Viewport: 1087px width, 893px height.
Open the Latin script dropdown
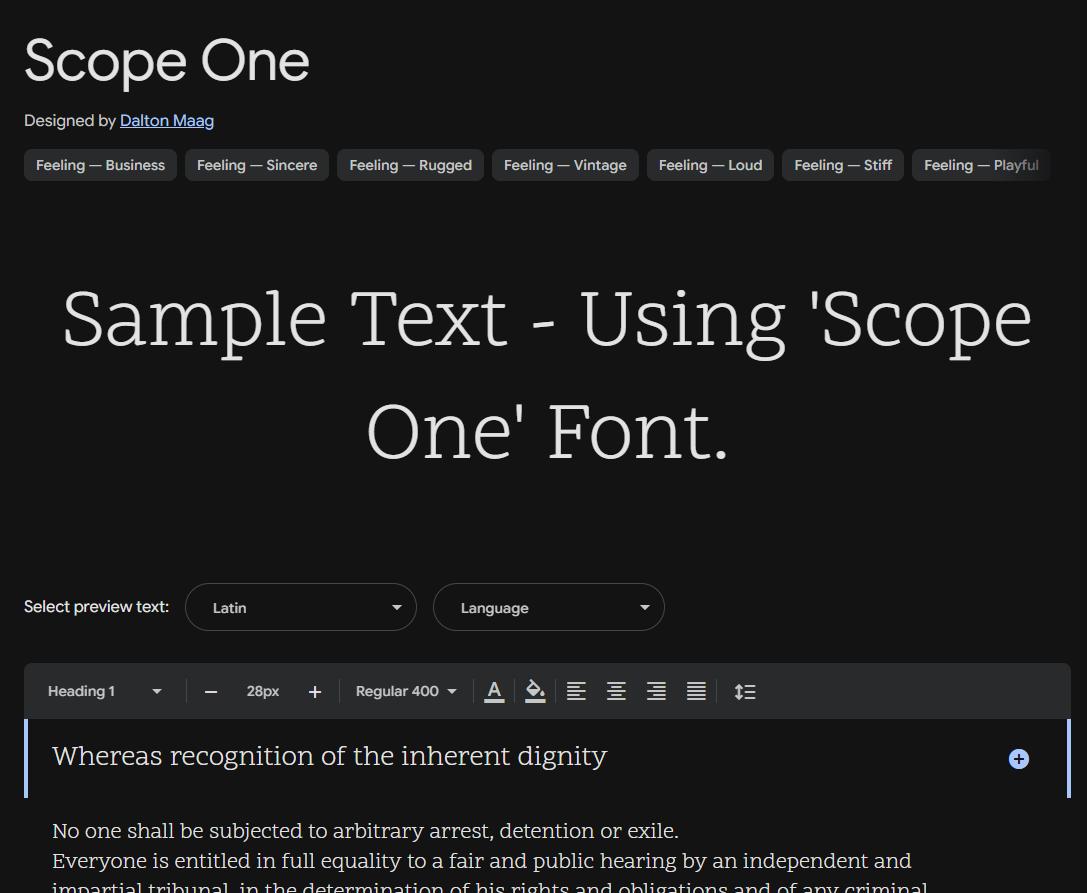coord(301,607)
